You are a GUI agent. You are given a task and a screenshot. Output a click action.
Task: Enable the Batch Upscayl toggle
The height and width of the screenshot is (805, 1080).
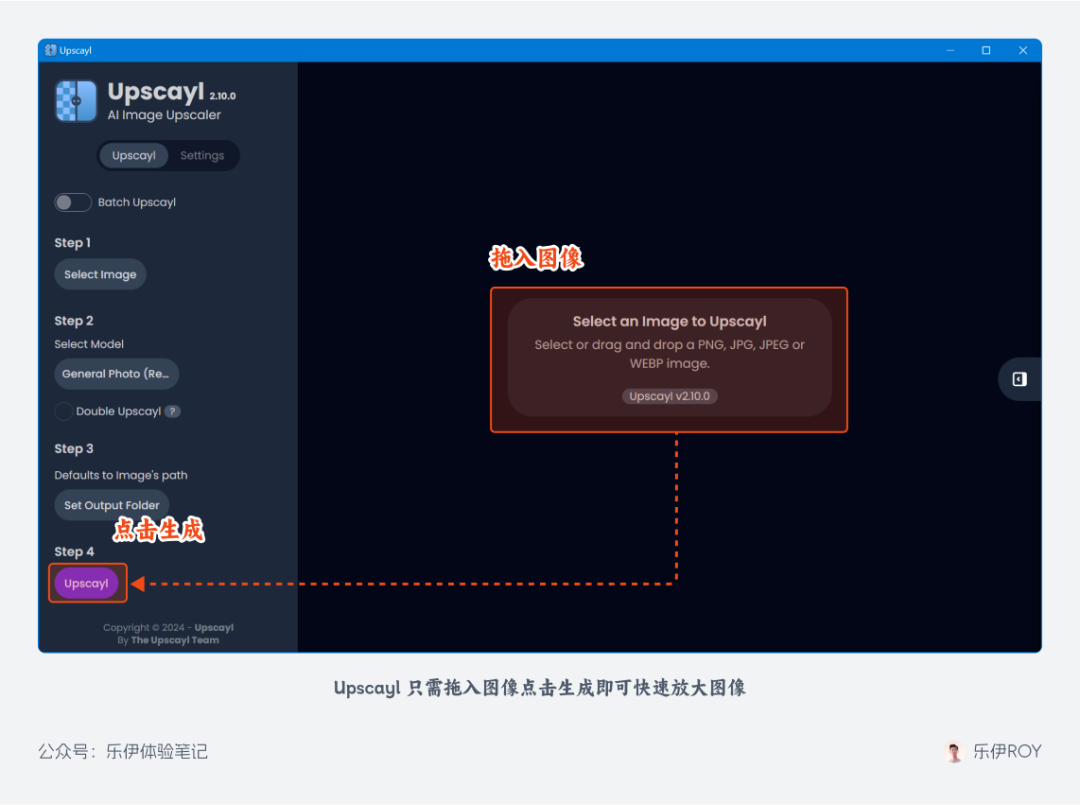click(x=73, y=202)
